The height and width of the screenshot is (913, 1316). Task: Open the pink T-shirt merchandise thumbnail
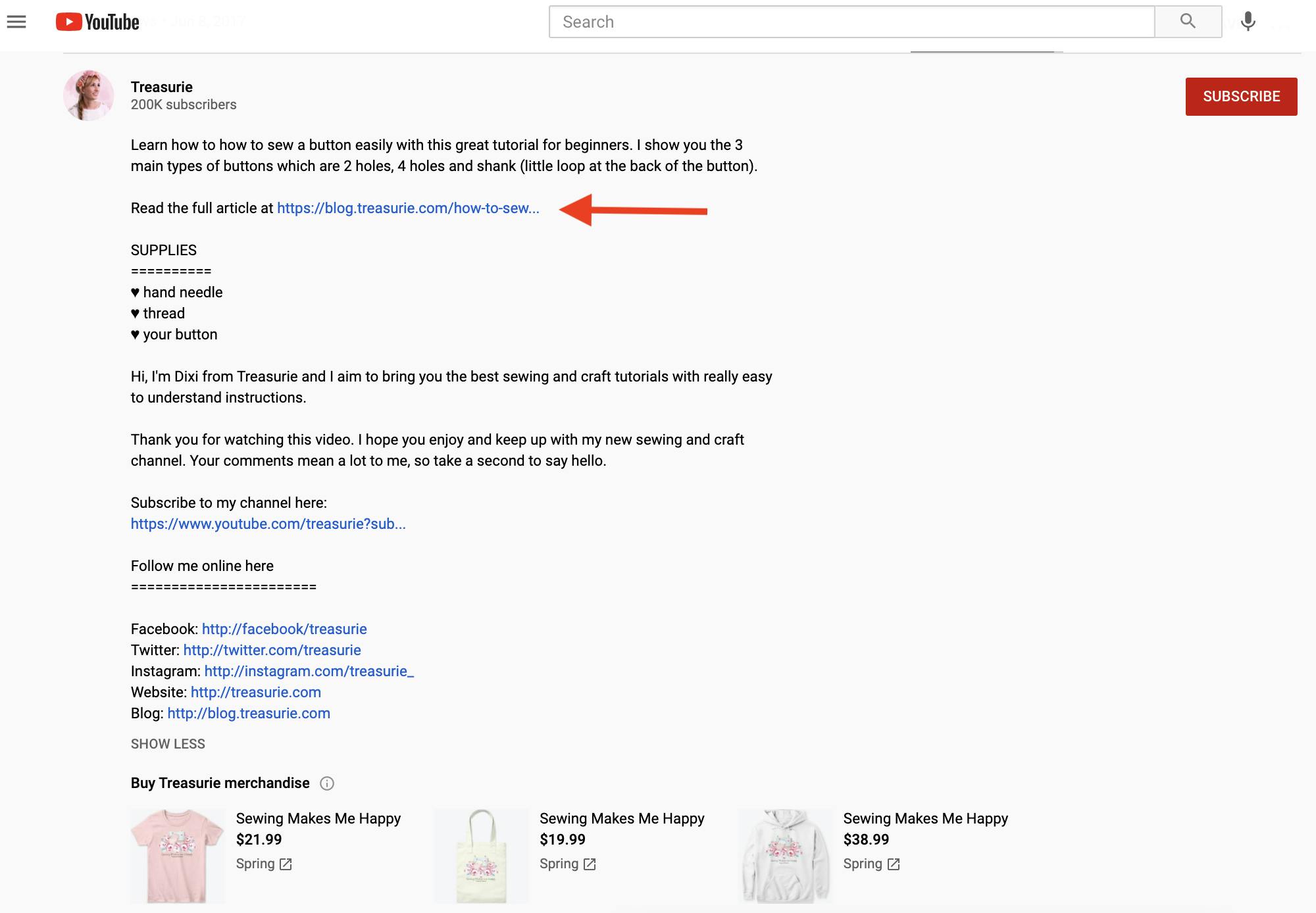pos(178,856)
